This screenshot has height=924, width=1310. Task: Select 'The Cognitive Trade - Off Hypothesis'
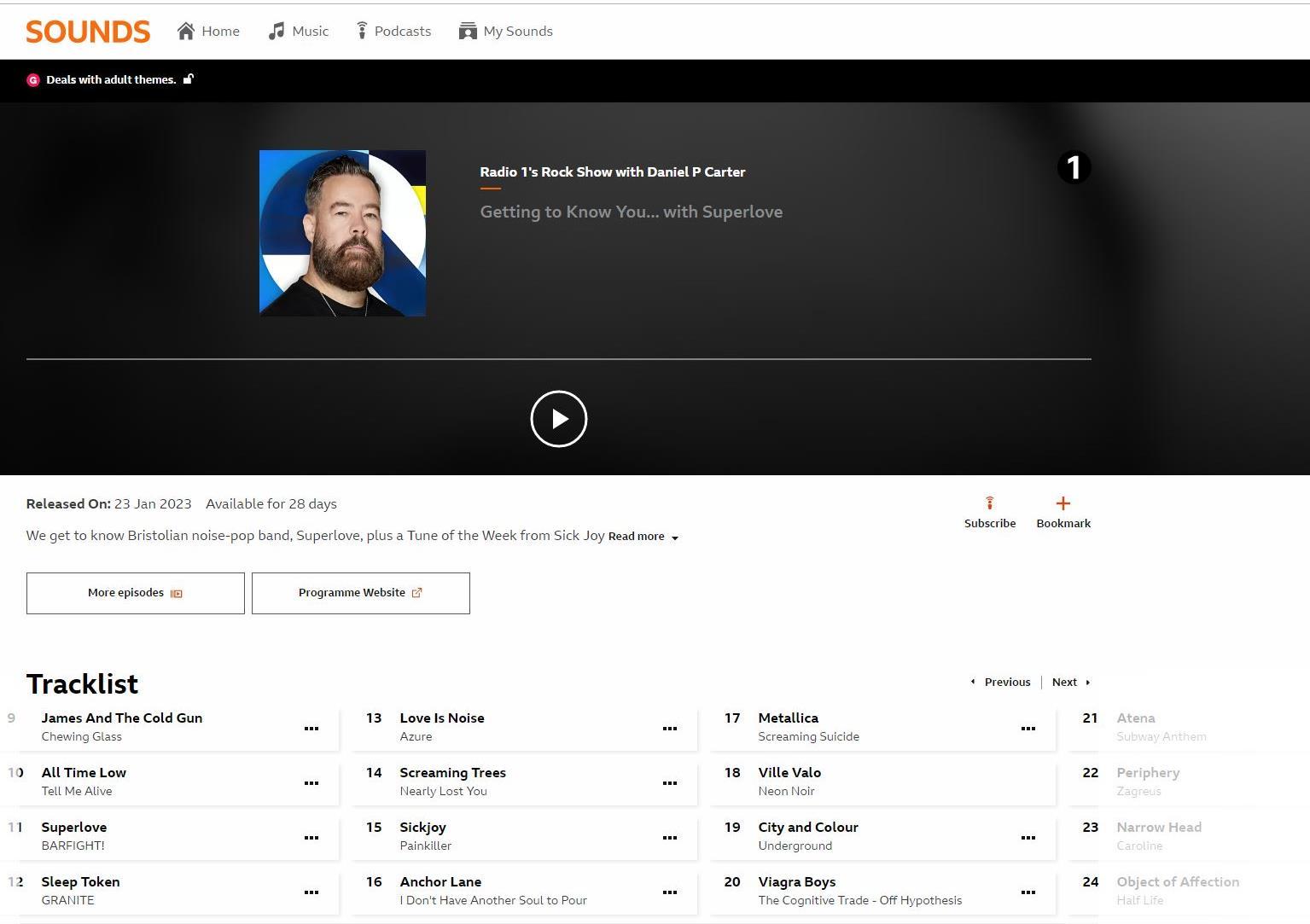tap(860, 901)
